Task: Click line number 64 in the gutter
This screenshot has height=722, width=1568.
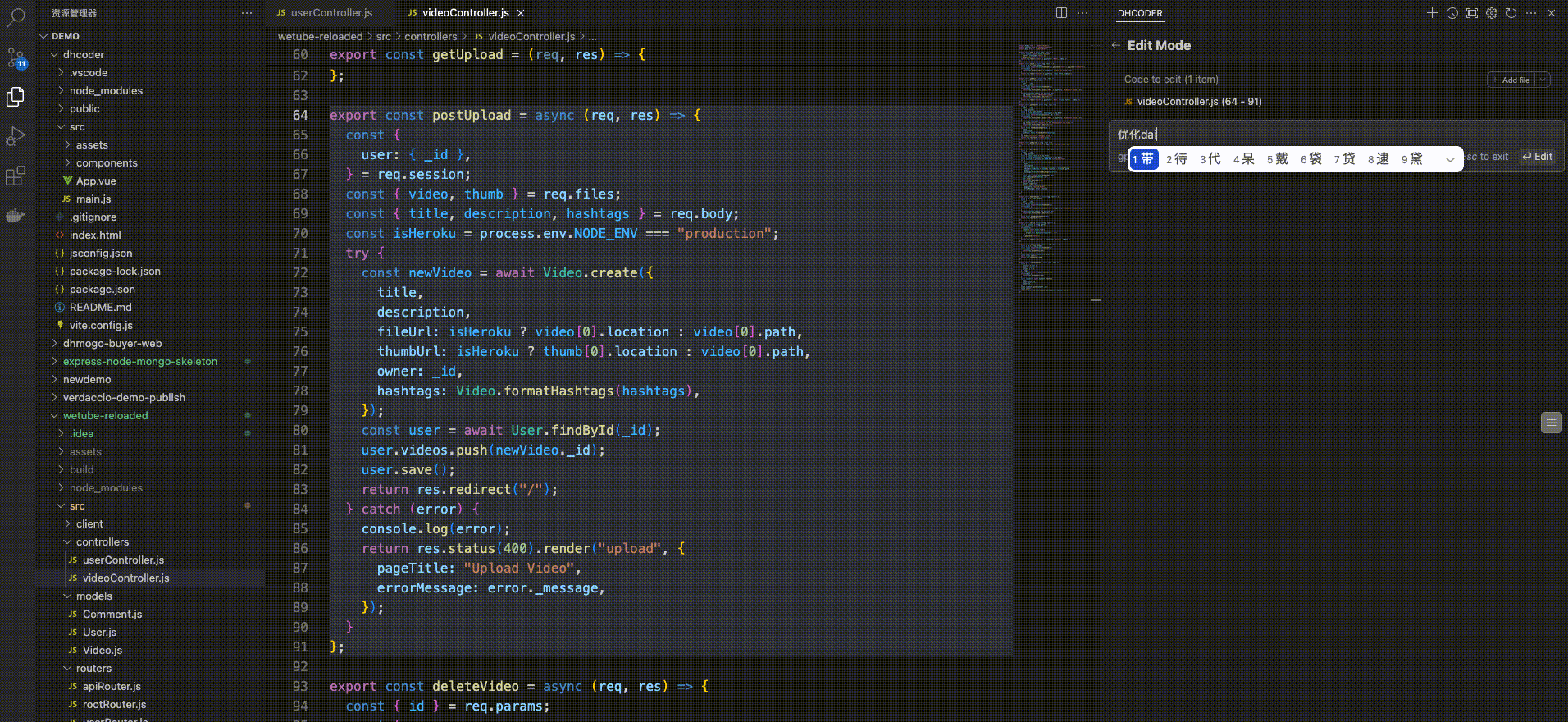Action: (300, 115)
